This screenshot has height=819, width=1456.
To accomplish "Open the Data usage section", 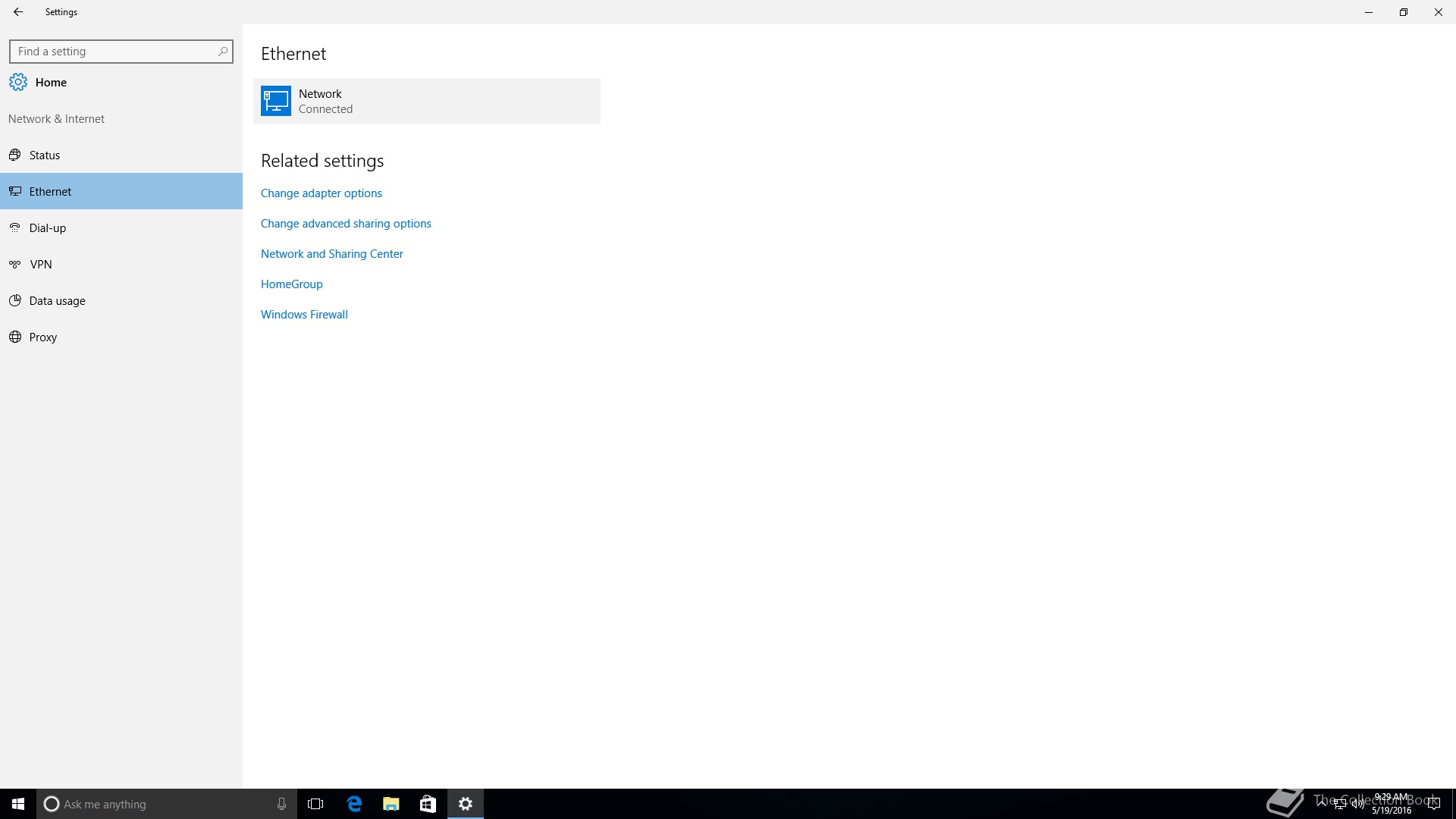I will [x=58, y=301].
